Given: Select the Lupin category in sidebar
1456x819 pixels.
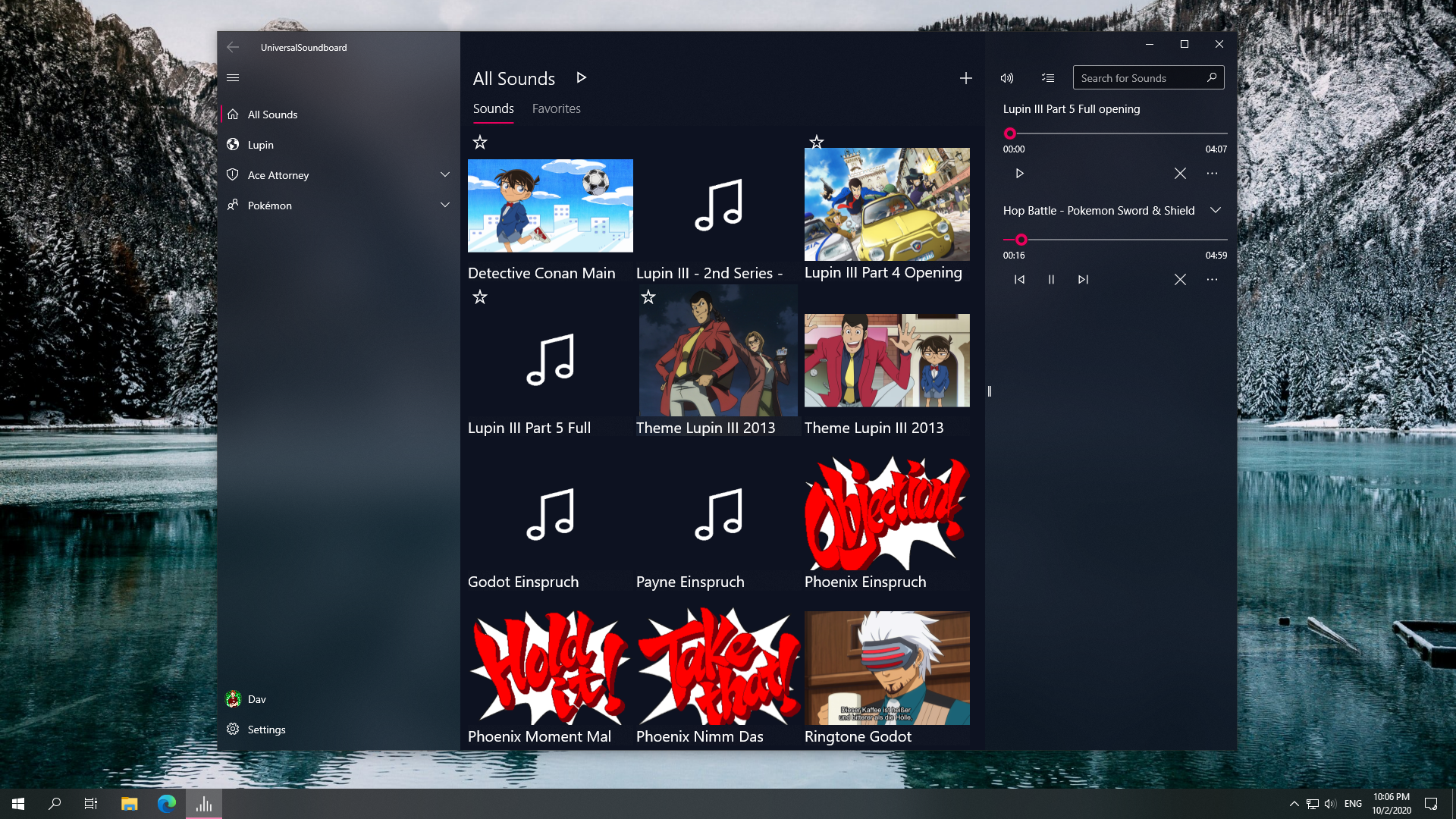Looking at the screenshot, I should click(x=261, y=145).
